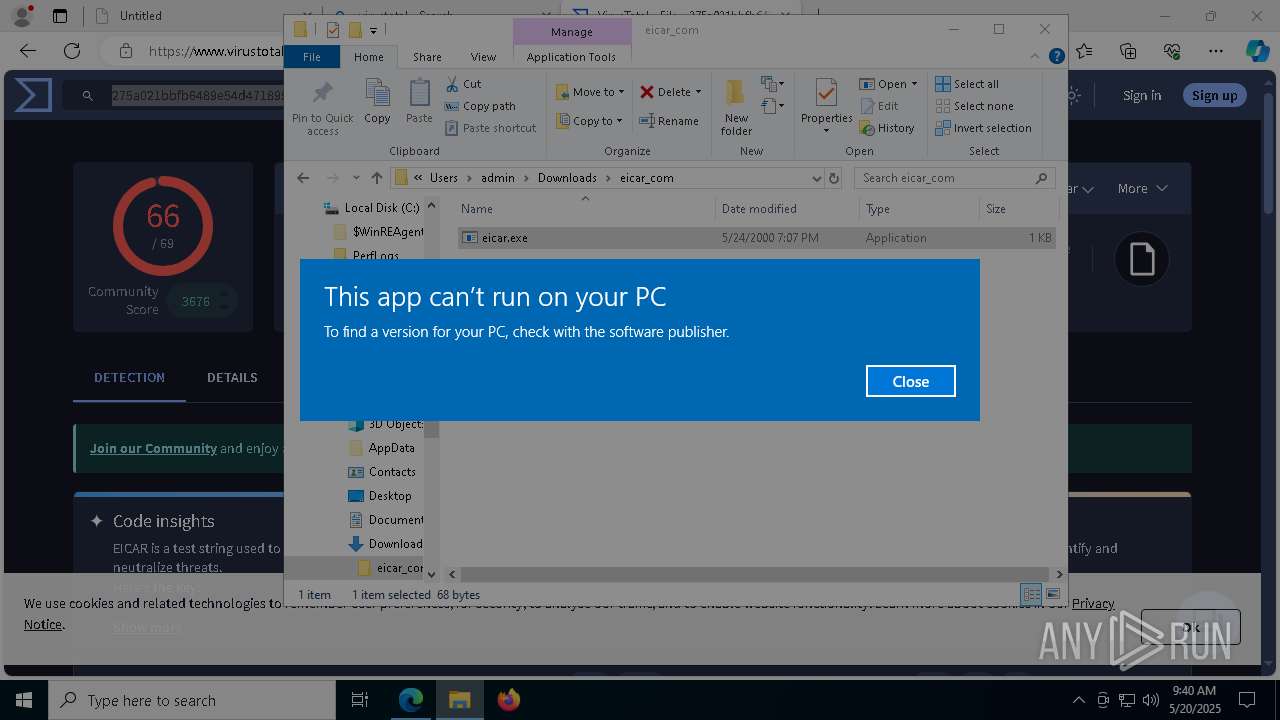Click the Rename command
Viewport: 1280px width, 720px height.
(670, 121)
